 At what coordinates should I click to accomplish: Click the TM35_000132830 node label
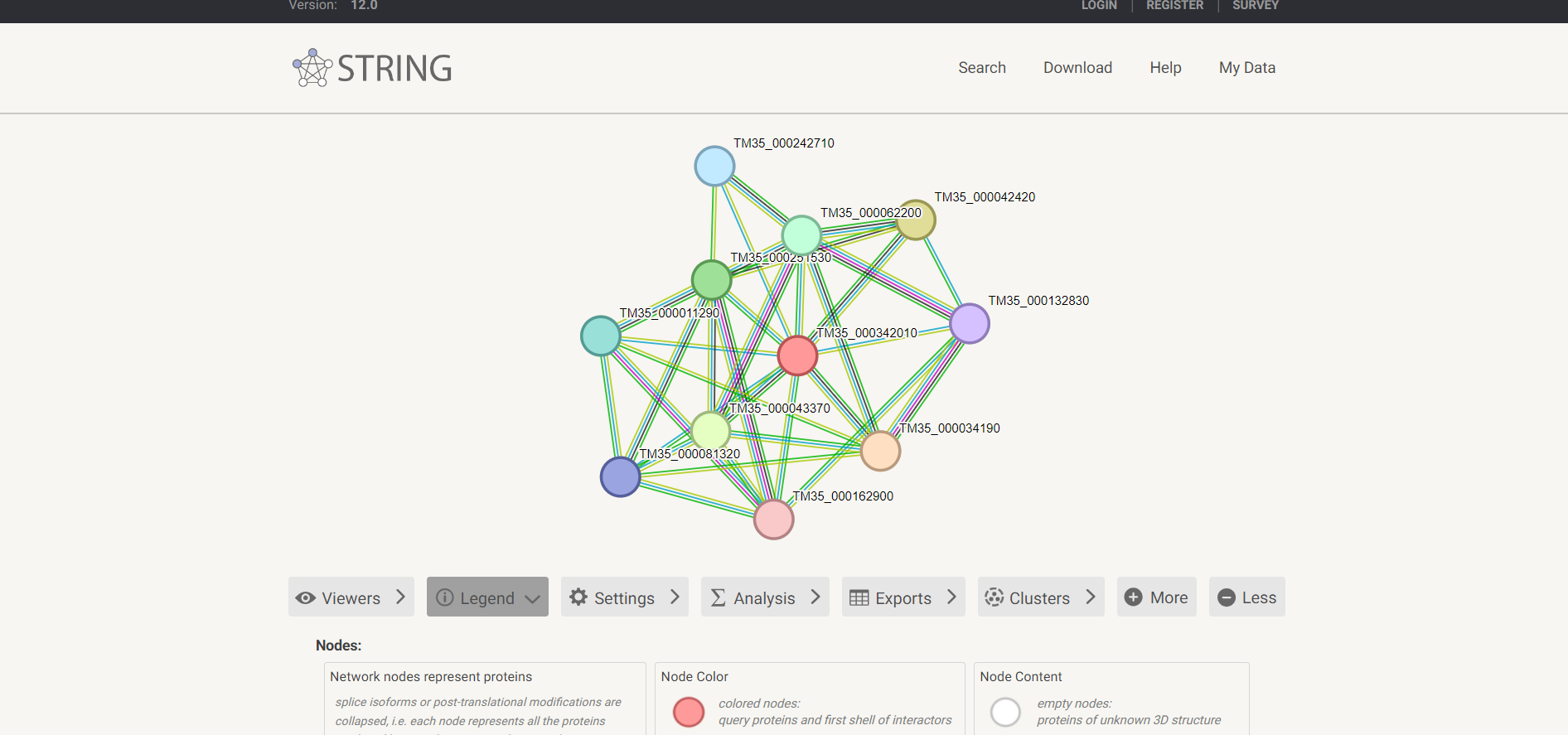(1038, 301)
